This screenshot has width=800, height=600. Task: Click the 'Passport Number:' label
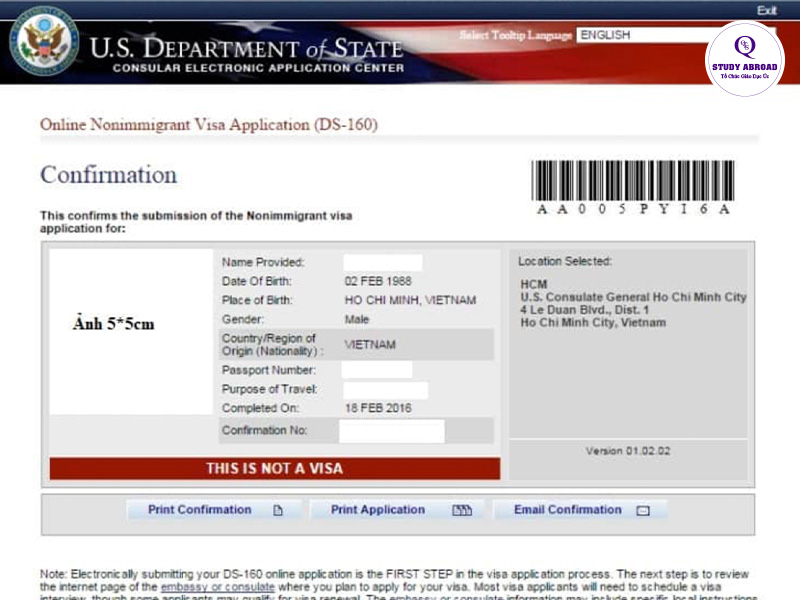tap(268, 370)
